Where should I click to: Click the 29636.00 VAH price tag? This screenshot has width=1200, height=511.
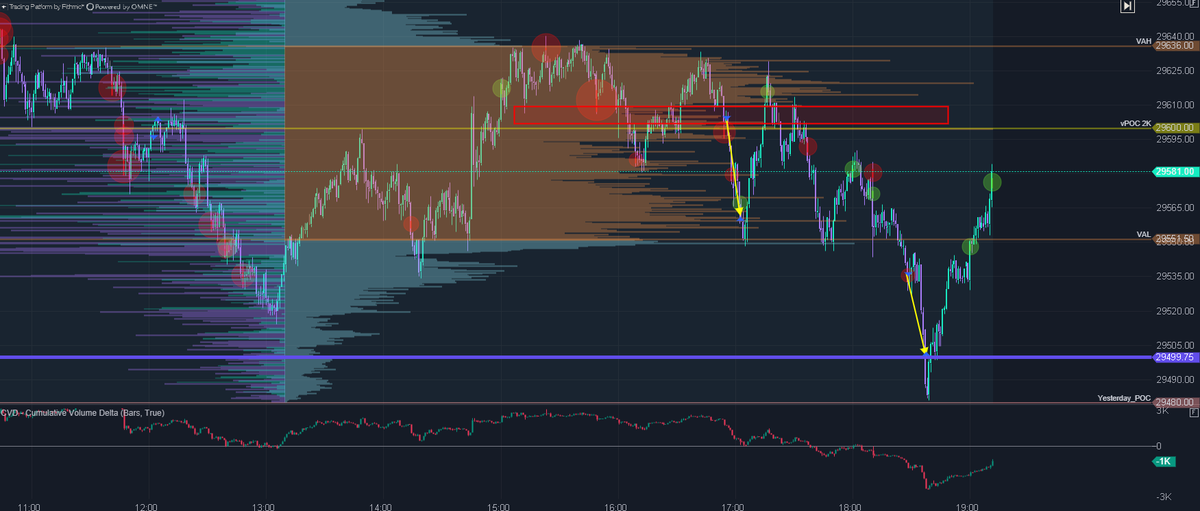coord(1175,46)
